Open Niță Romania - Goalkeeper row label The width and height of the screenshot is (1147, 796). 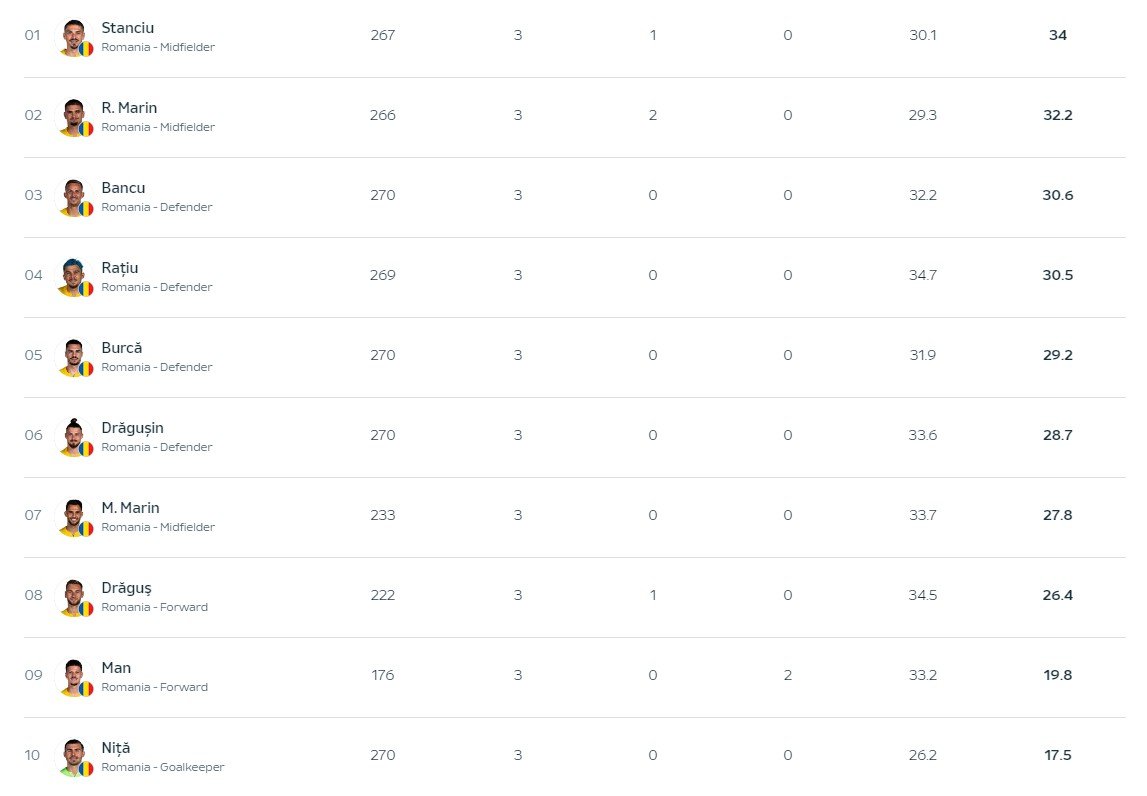point(162,767)
